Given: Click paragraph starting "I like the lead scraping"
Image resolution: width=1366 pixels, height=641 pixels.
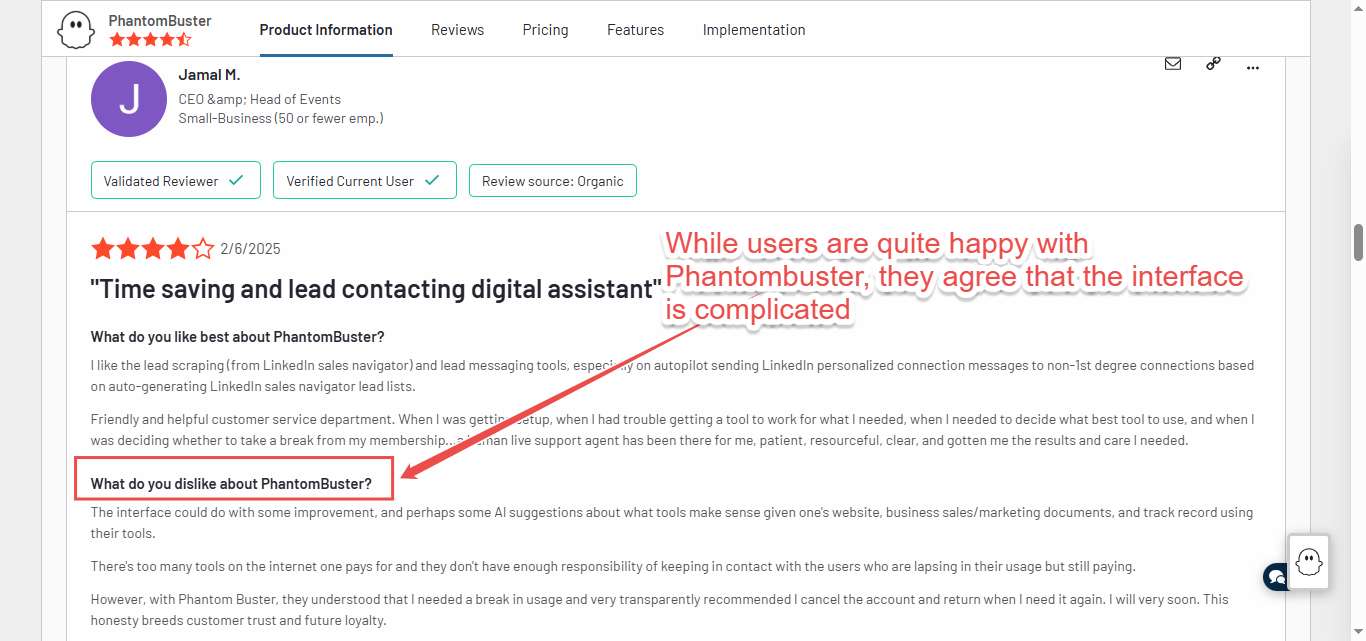Looking at the screenshot, I should (672, 376).
